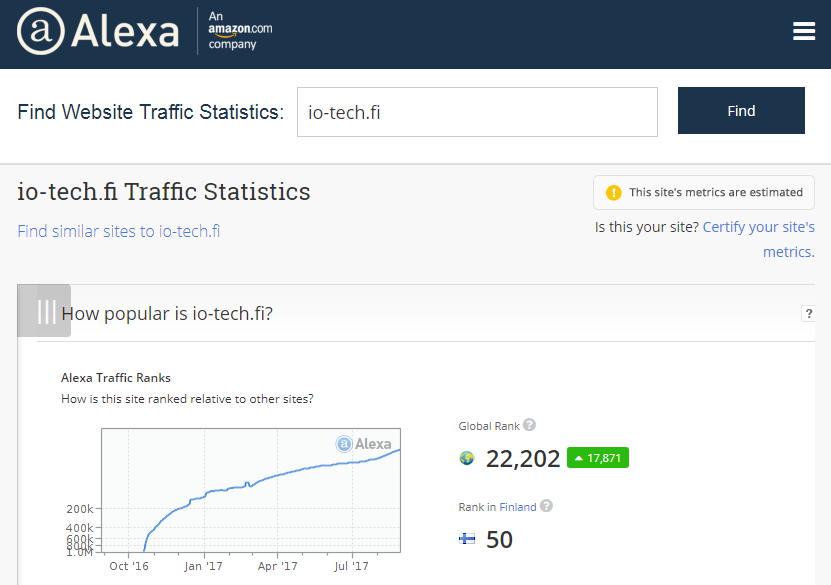Click the section question mark help button
Screen dimensions: 831x585
808,313
